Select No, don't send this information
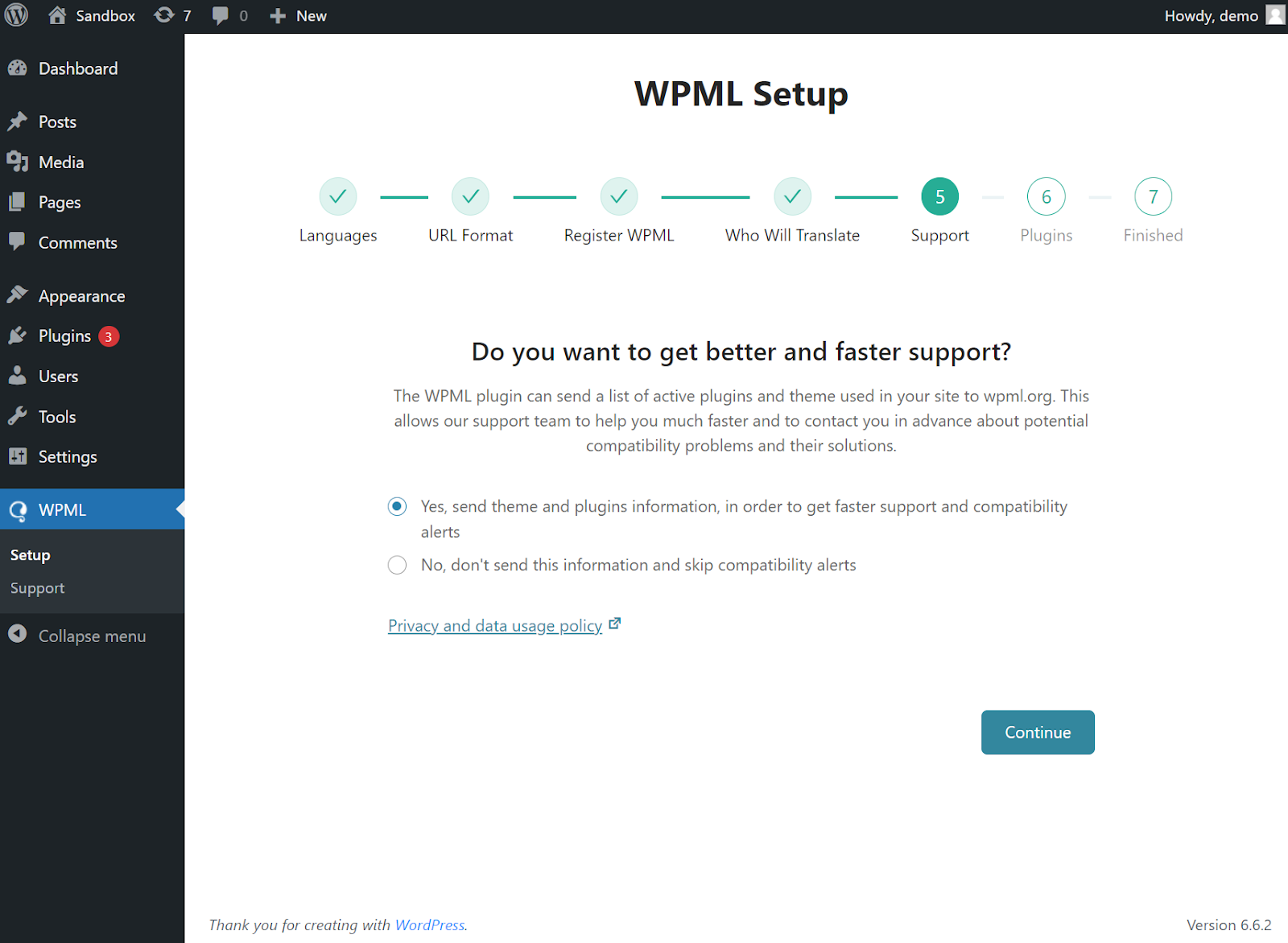This screenshot has width=1288, height=943. (x=397, y=565)
